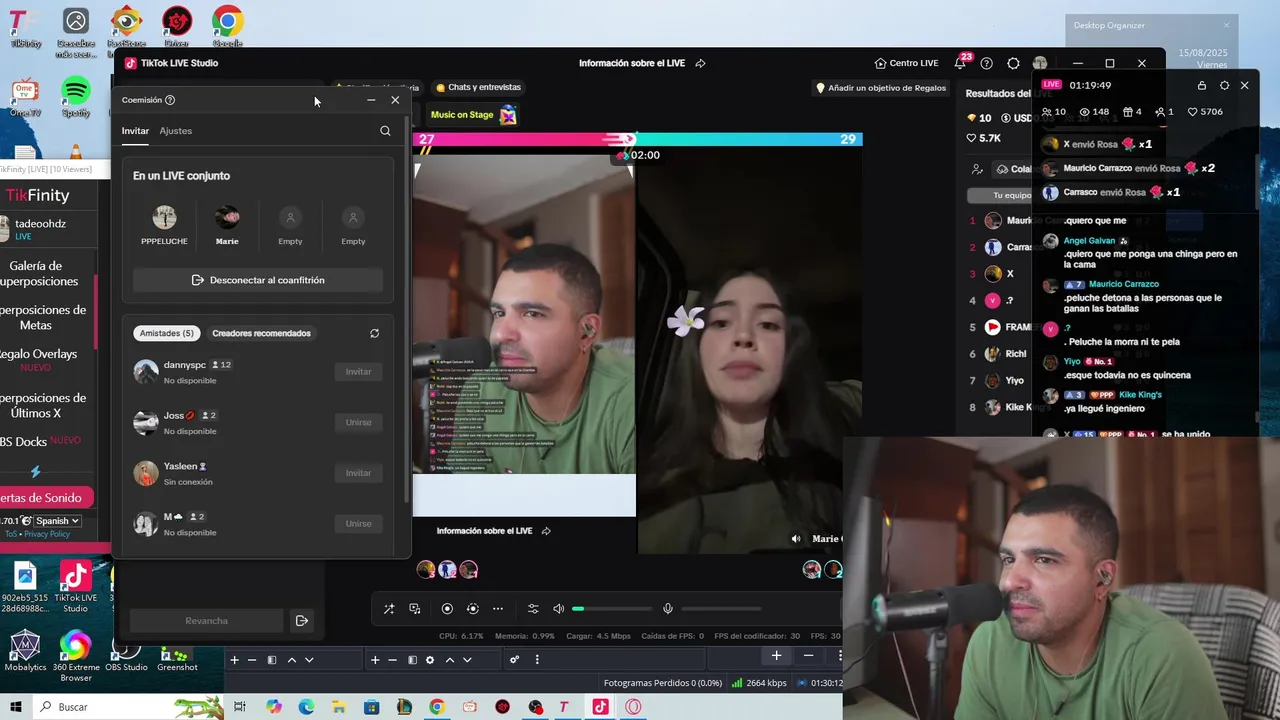The height and width of the screenshot is (720, 1280).
Task: Click the exit icon next to Revancha
Action: click(301, 621)
